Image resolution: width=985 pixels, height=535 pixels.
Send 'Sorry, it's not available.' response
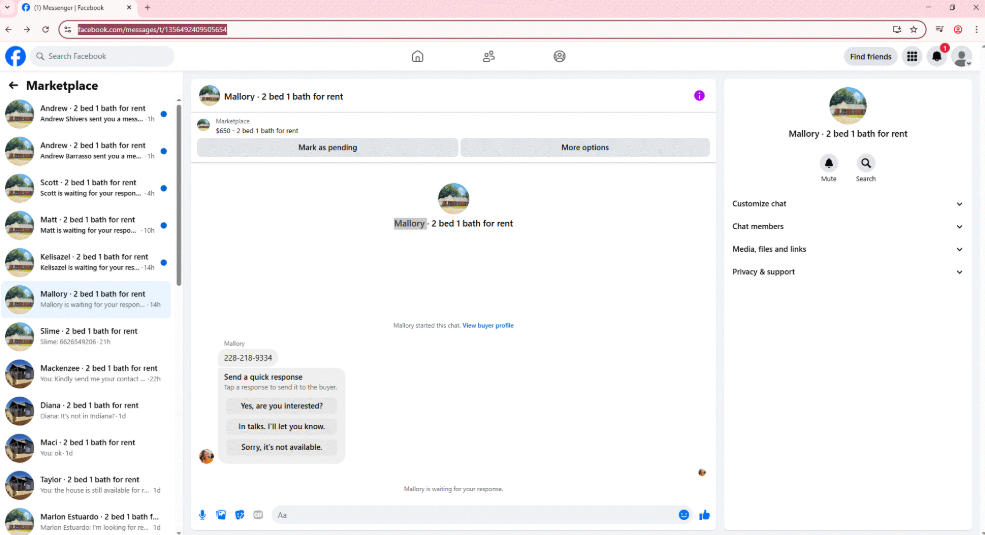tap(281, 447)
